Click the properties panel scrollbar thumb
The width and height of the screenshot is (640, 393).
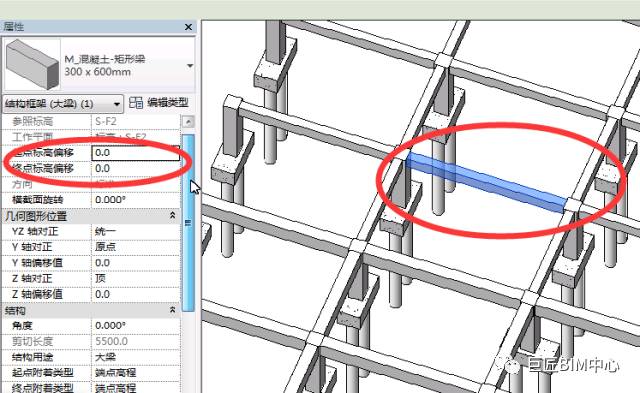(x=188, y=222)
